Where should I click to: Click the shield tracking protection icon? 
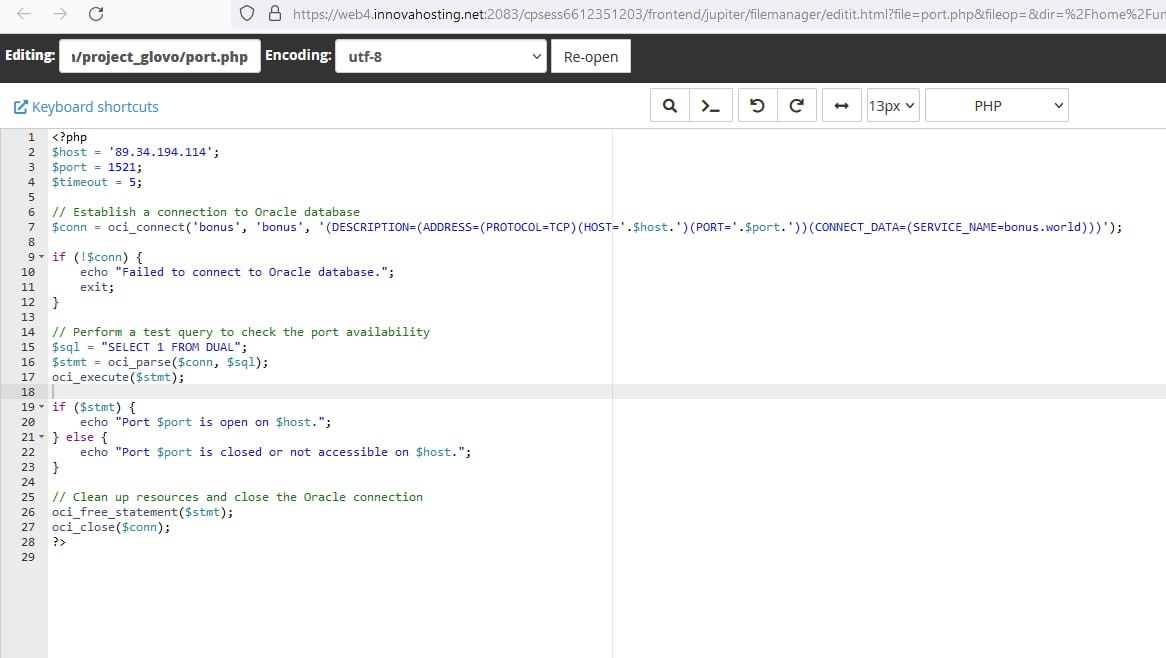pyautogui.click(x=247, y=13)
